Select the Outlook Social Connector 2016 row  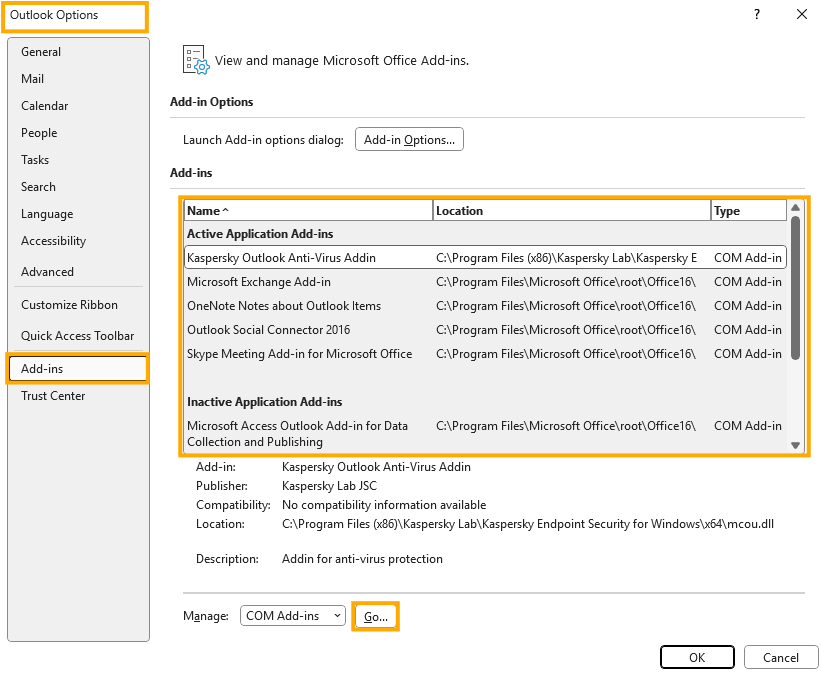485,330
